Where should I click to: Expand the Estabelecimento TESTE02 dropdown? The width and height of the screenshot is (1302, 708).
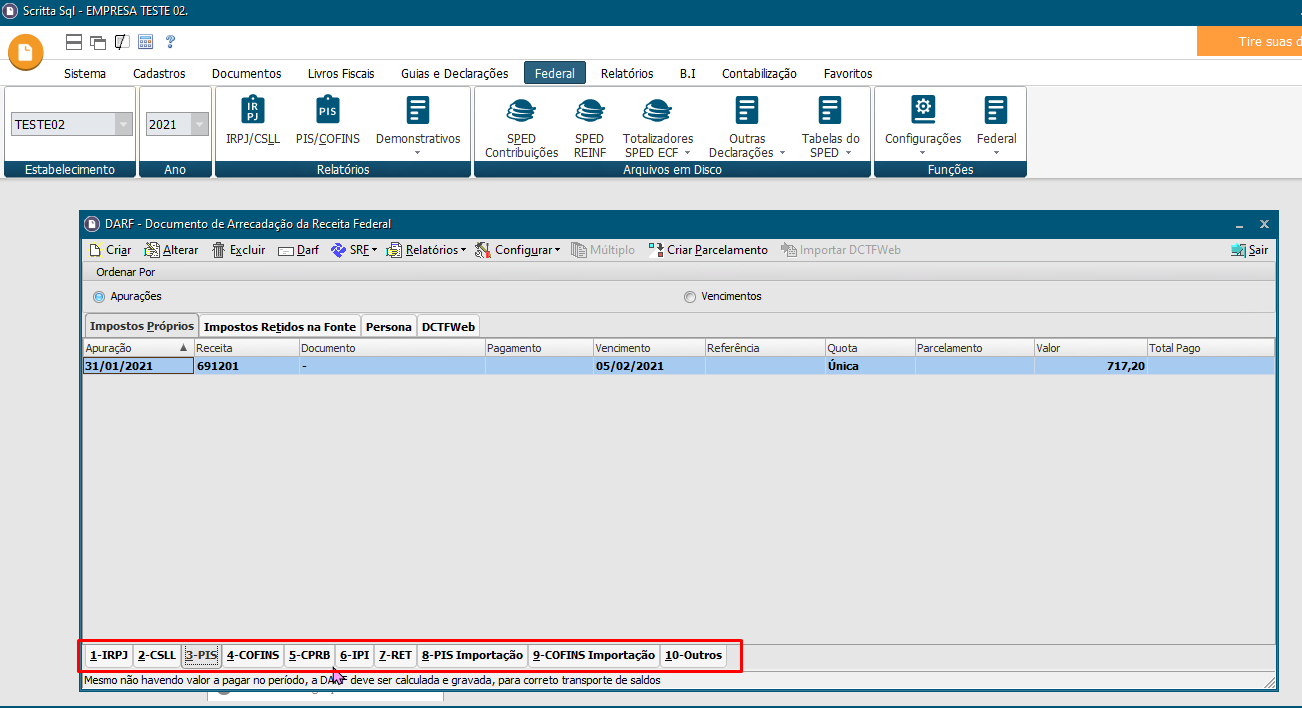click(x=123, y=124)
